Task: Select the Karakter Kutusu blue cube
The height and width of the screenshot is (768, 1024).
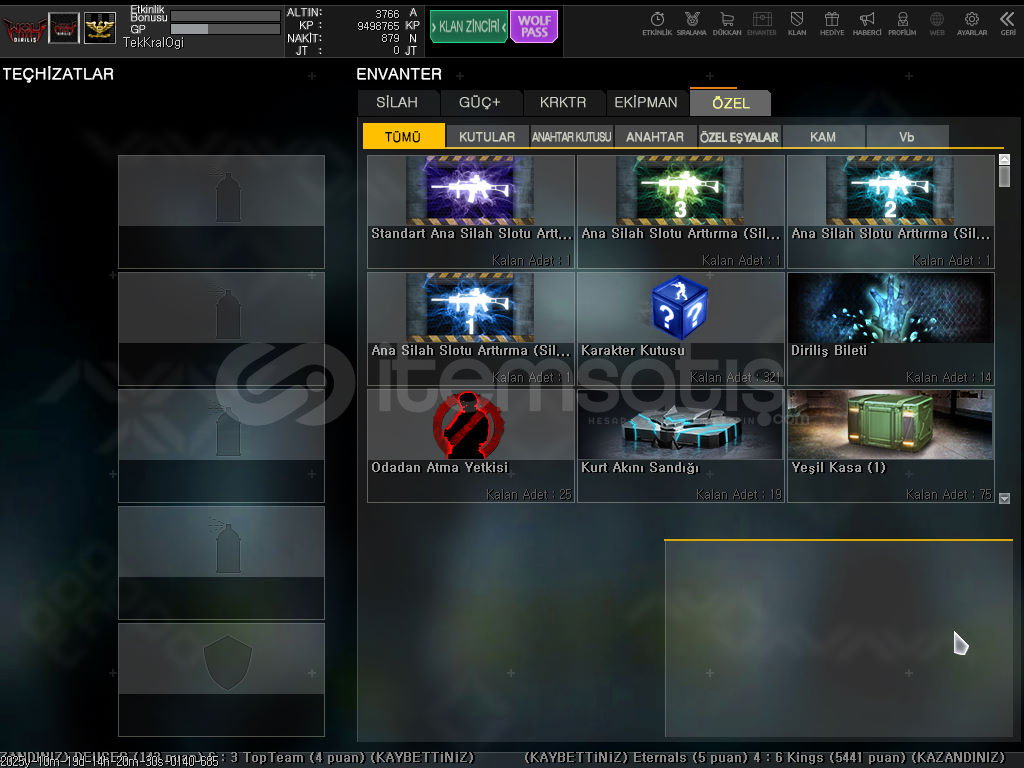Action: (680, 328)
